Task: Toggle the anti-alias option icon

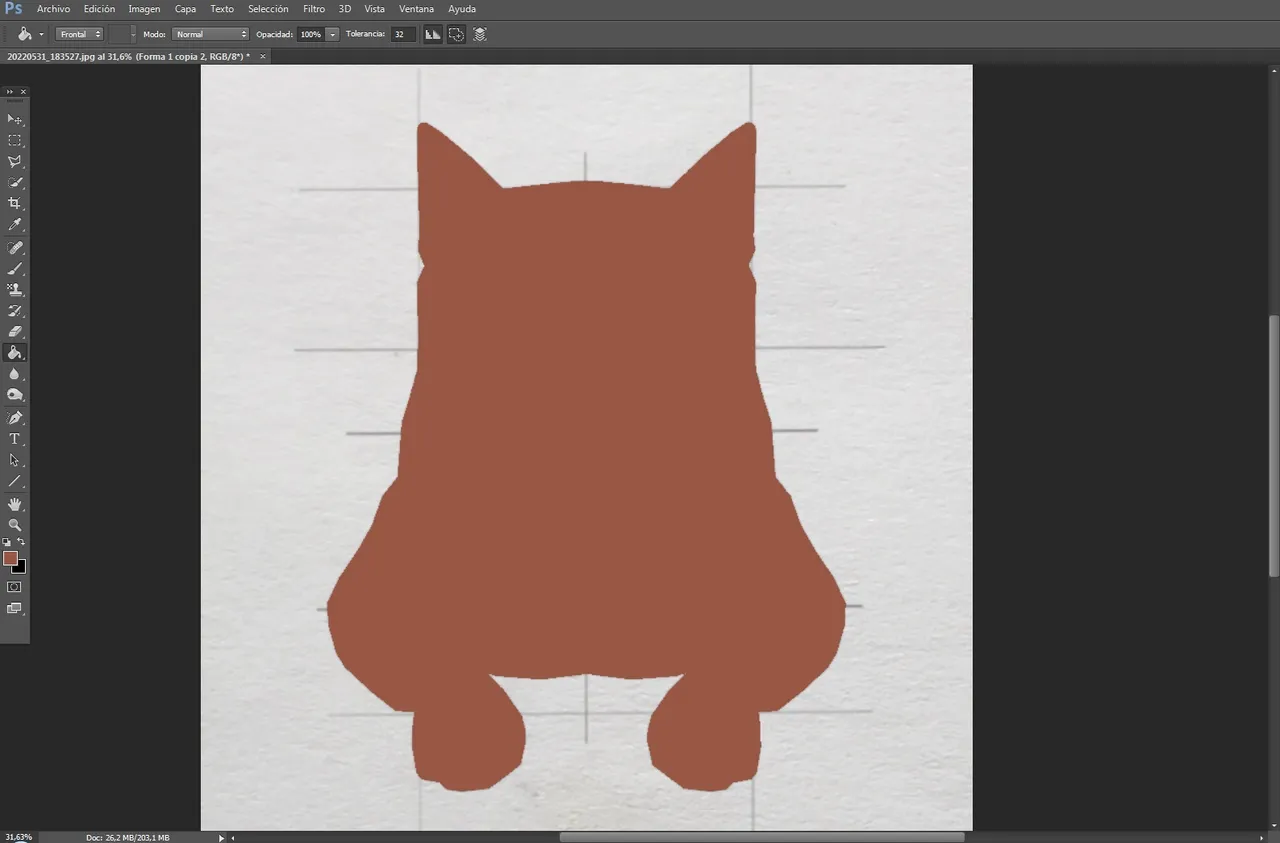Action: [x=432, y=34]
